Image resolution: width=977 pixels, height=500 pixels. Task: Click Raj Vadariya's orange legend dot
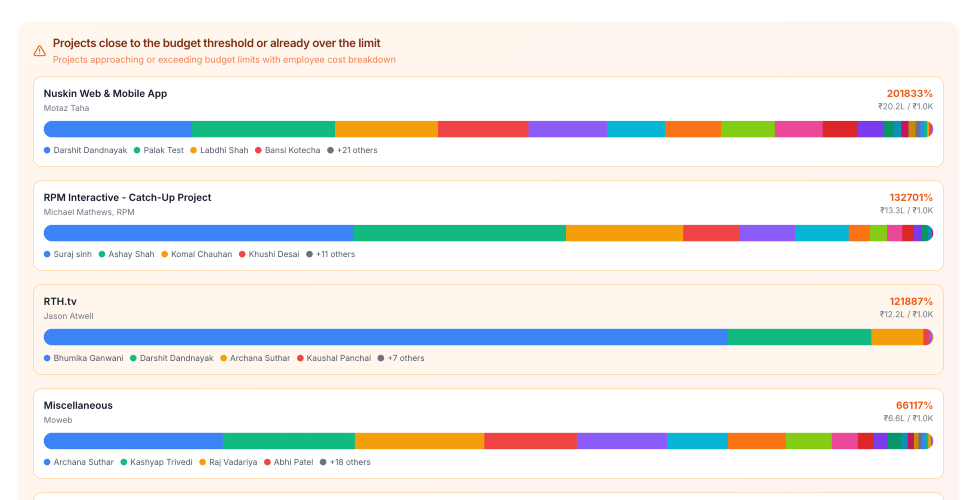click(202, 462)
